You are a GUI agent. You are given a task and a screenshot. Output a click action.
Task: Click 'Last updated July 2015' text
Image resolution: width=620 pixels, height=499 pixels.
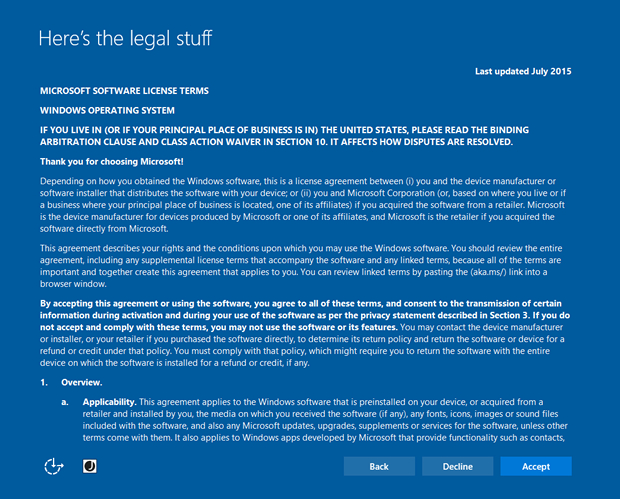(x=523, y=72)
